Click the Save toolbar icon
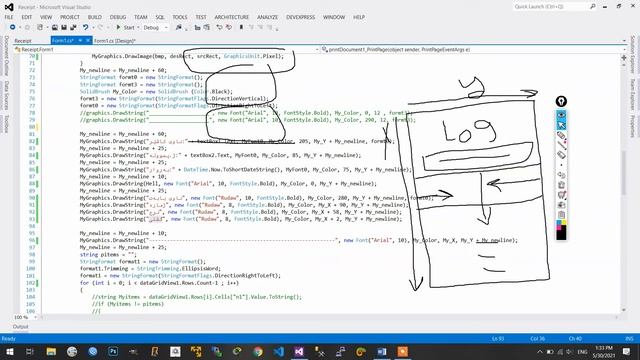Image resolution: width=640 pixels, height=360 pixels. click(x=64, y=27)
